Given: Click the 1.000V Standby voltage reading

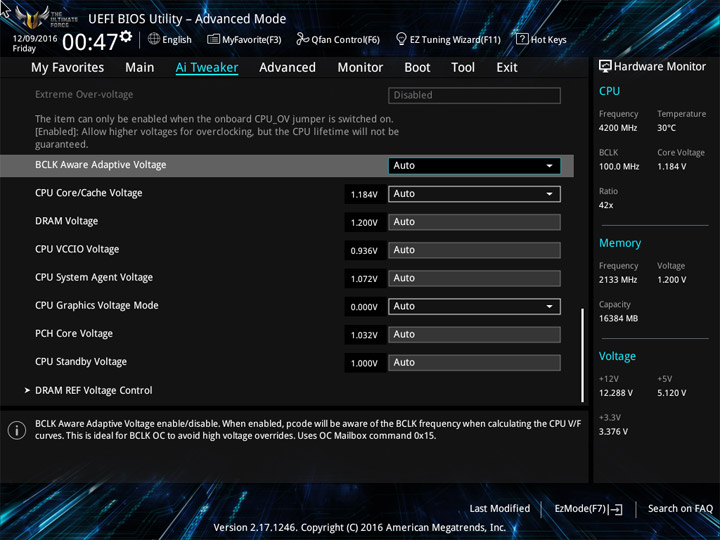Looking at the screenshot, I should coord(365,363).
